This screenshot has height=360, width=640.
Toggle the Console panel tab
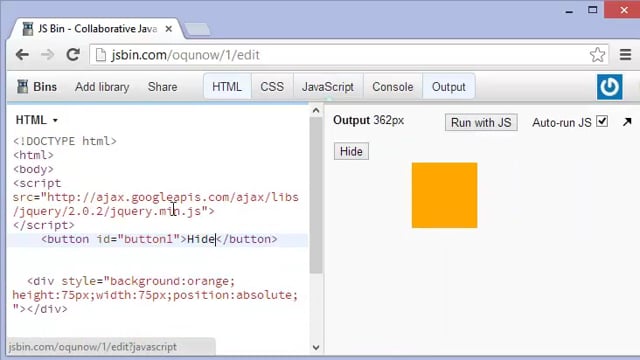click(x=393, y=87)
